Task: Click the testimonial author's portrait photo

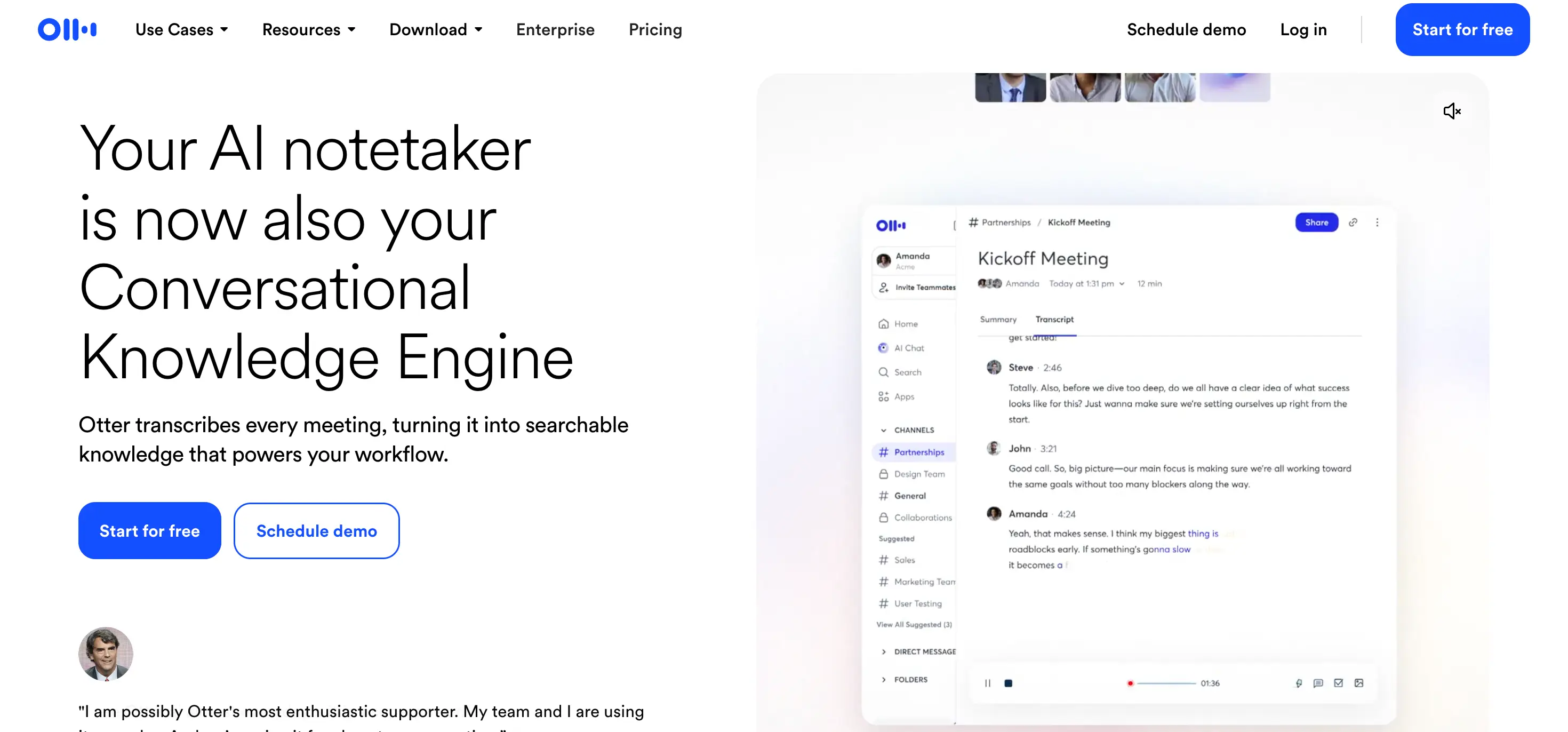Action: pyautogui.click(x=106, y=654)
